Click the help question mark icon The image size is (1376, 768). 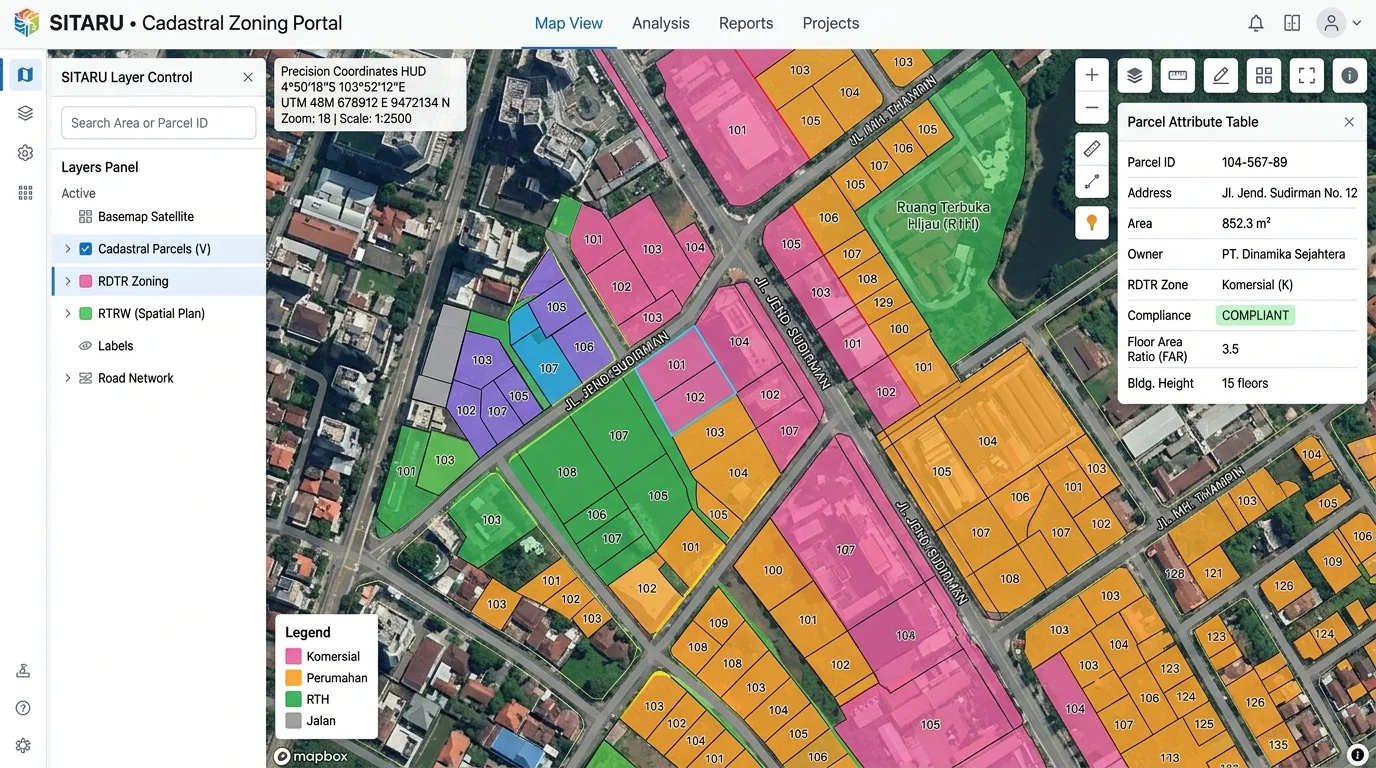(x=23, y=708)
